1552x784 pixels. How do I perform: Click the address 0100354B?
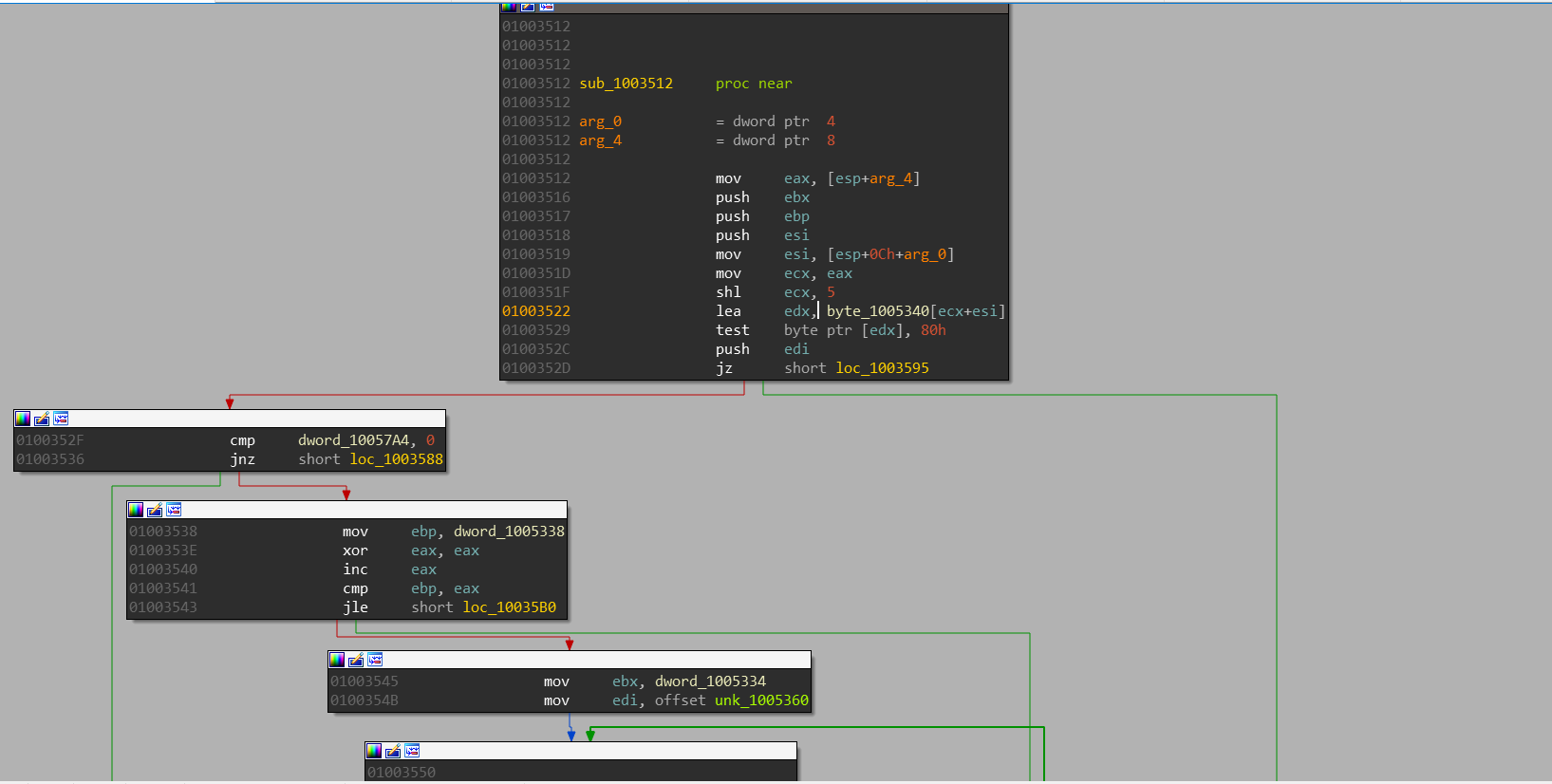coord(365,700)
